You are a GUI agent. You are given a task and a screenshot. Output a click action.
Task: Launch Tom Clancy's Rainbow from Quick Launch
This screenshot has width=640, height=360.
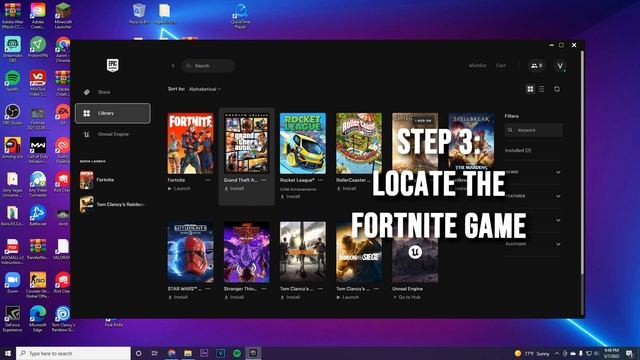[x=112, y=204]
